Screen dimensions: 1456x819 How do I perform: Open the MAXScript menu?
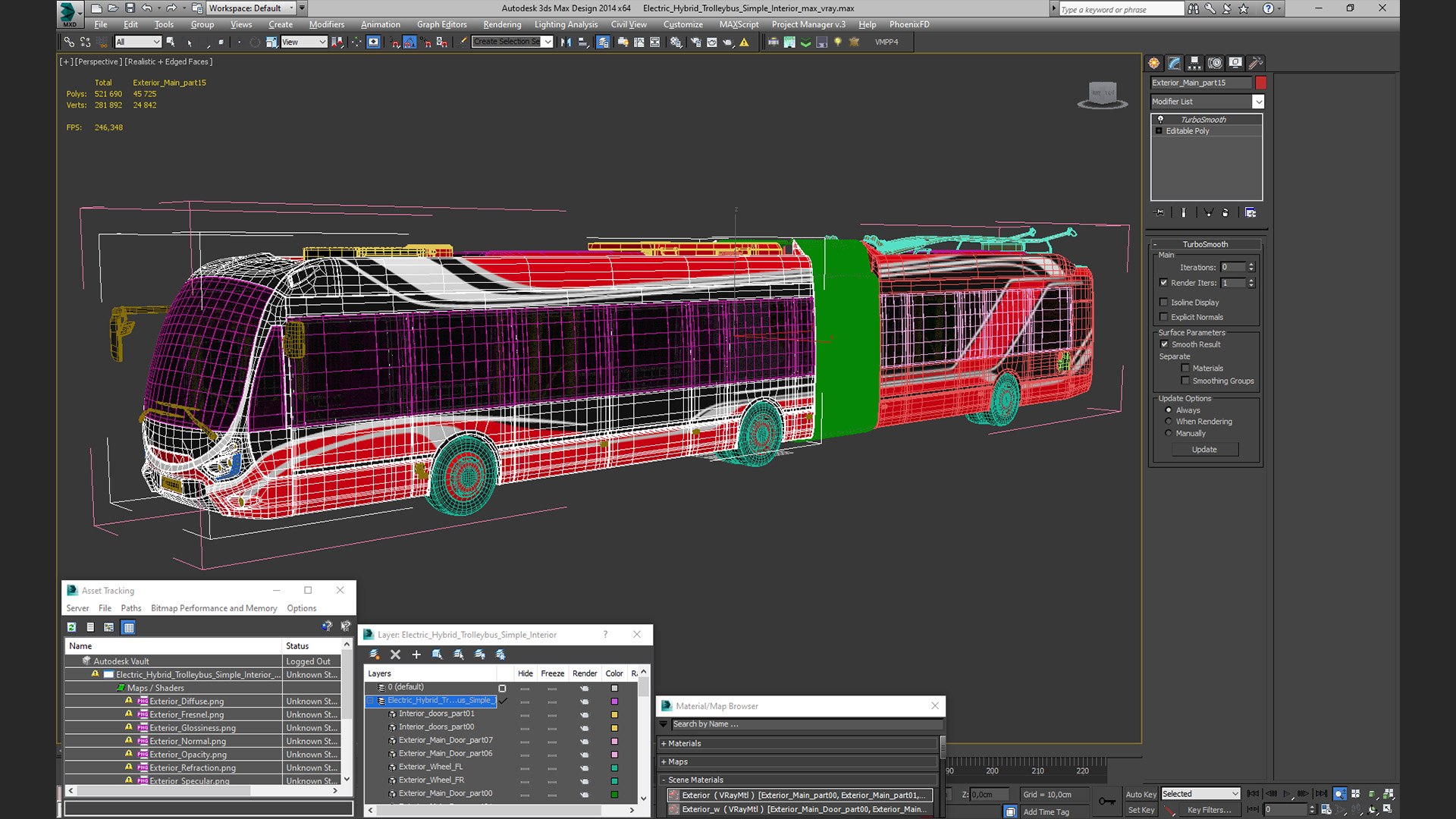[x=739, y=24]
